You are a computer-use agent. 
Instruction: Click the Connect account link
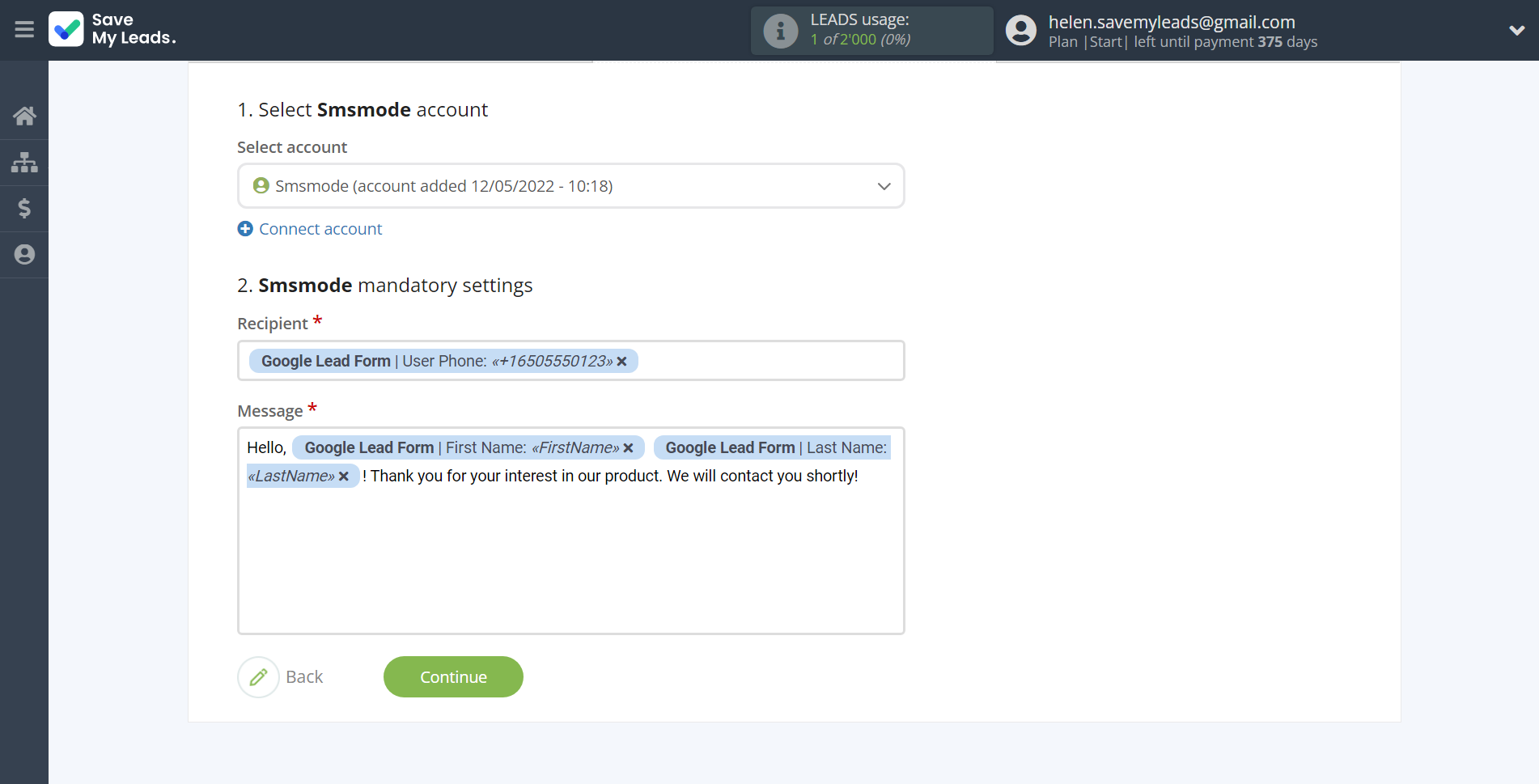pos(320,229)
